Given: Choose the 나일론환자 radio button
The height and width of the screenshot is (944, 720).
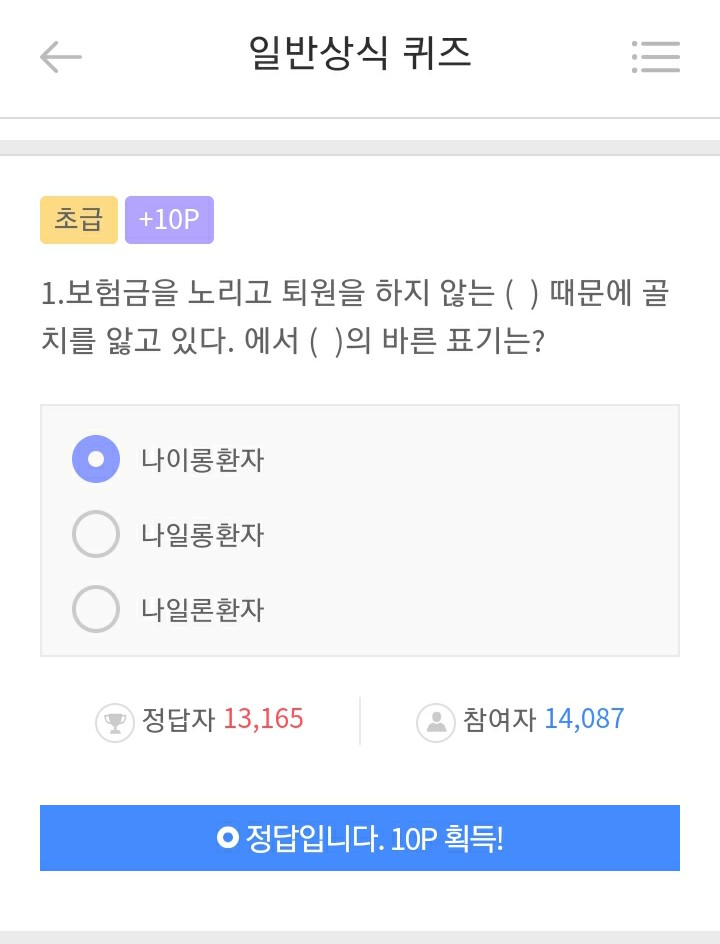Looking at the screenshot, I should pyautogui.click(x=96, y=609).
